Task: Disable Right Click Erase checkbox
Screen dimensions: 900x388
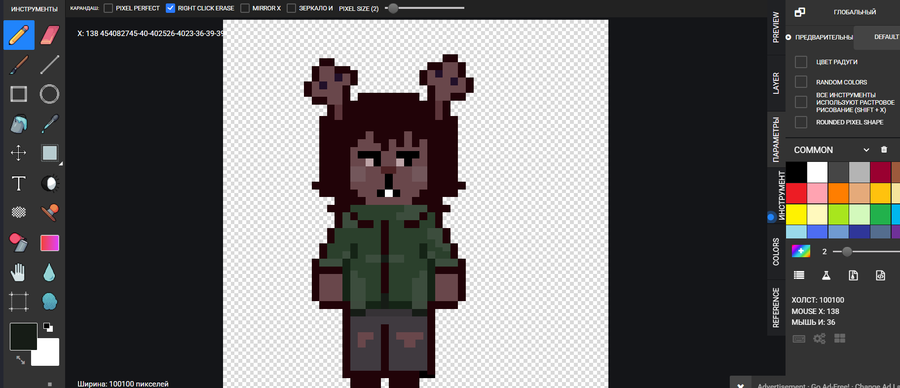Action: pos(170,9)
